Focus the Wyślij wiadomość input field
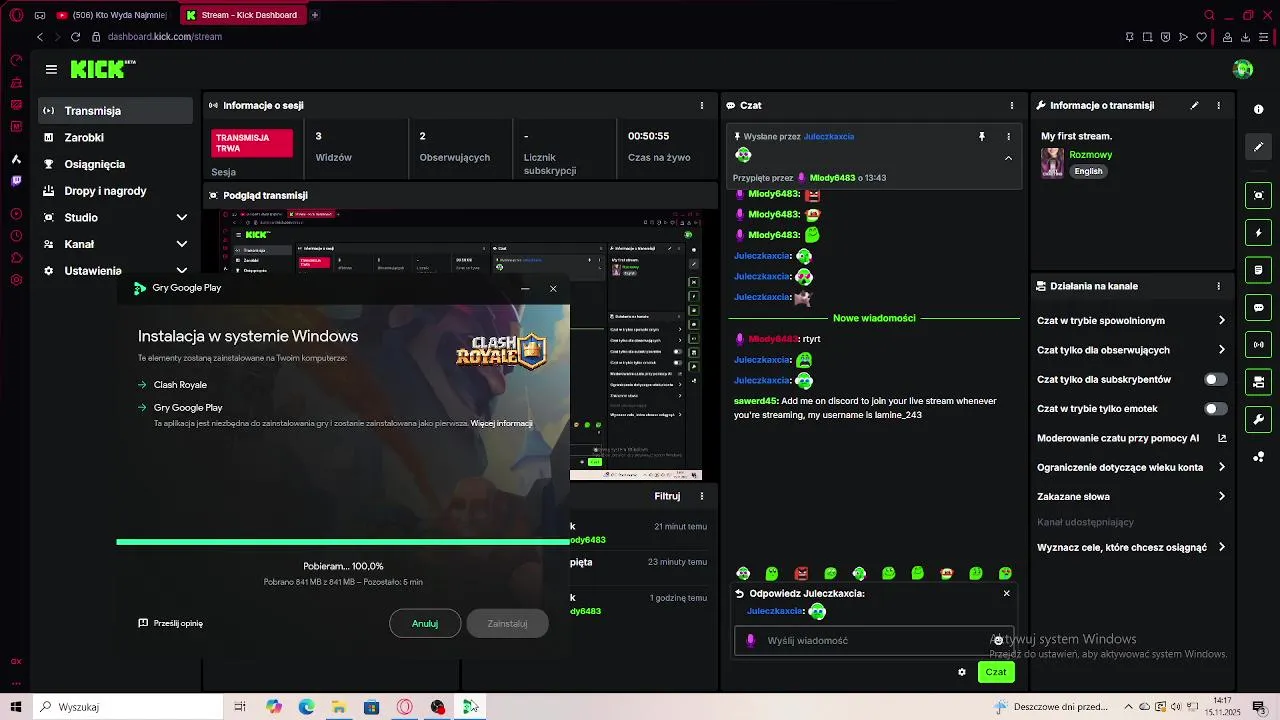1280x720 pixels. coord(875,640)
